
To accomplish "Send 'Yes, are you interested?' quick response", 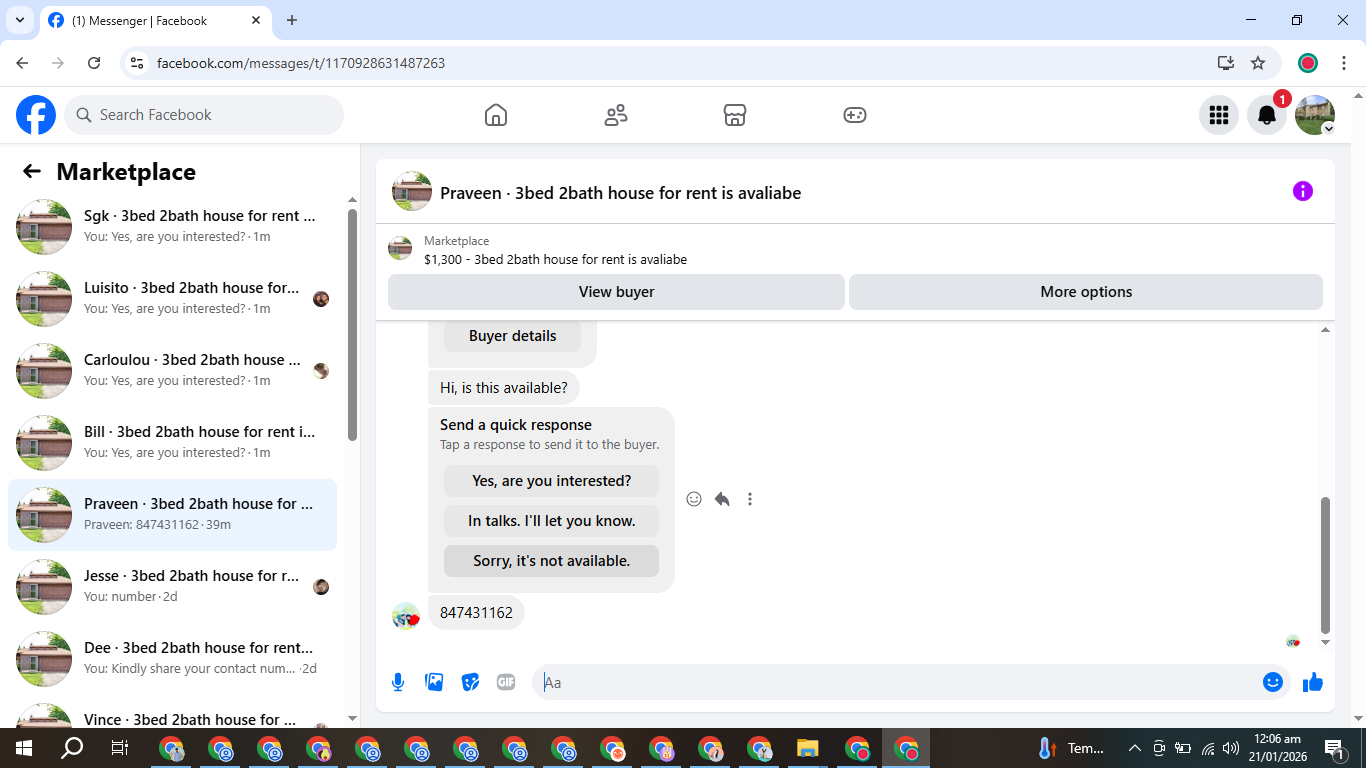I will pyautogui.click(x=552, y=481).
